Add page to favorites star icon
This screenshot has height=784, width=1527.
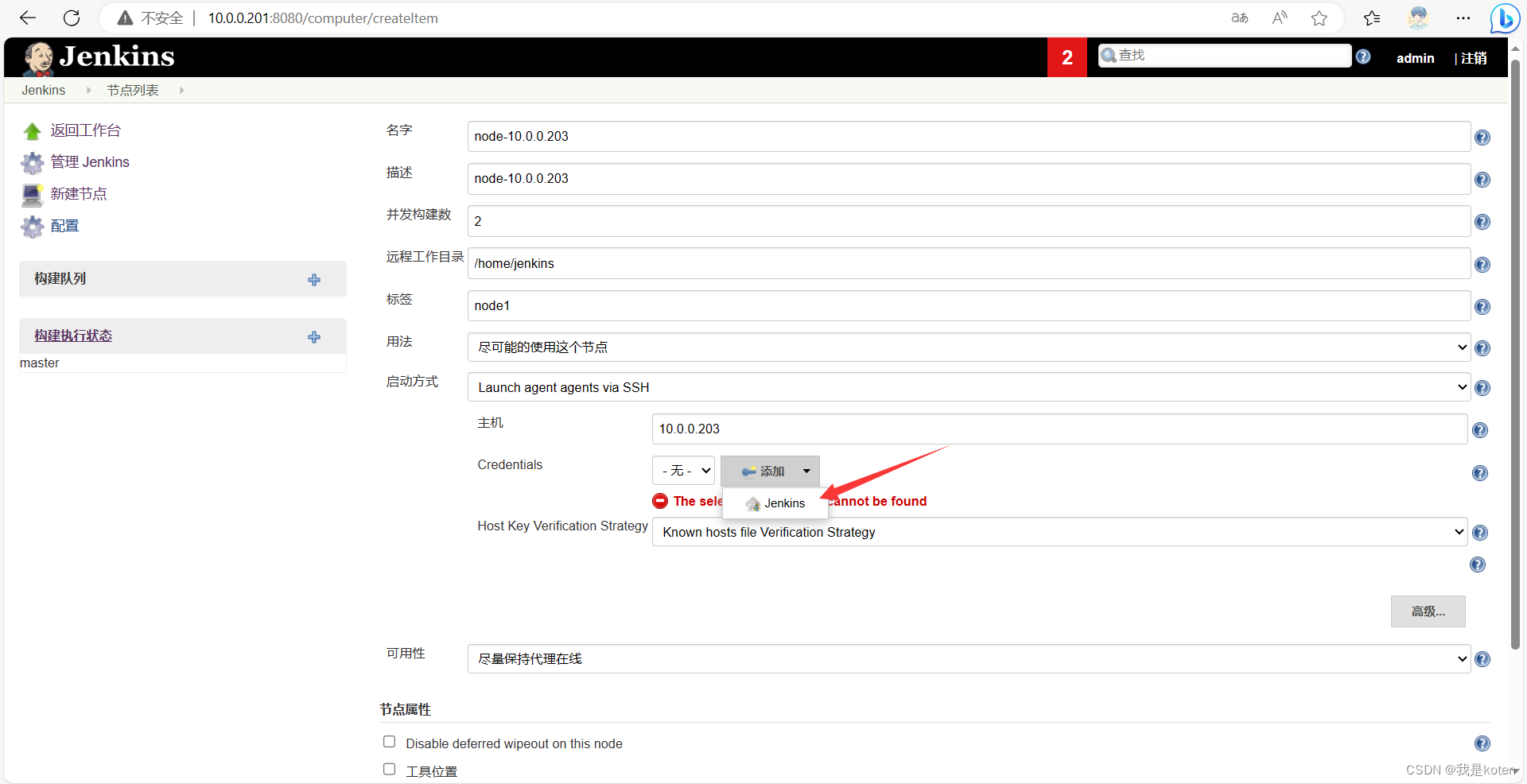tap(1319, 17)
